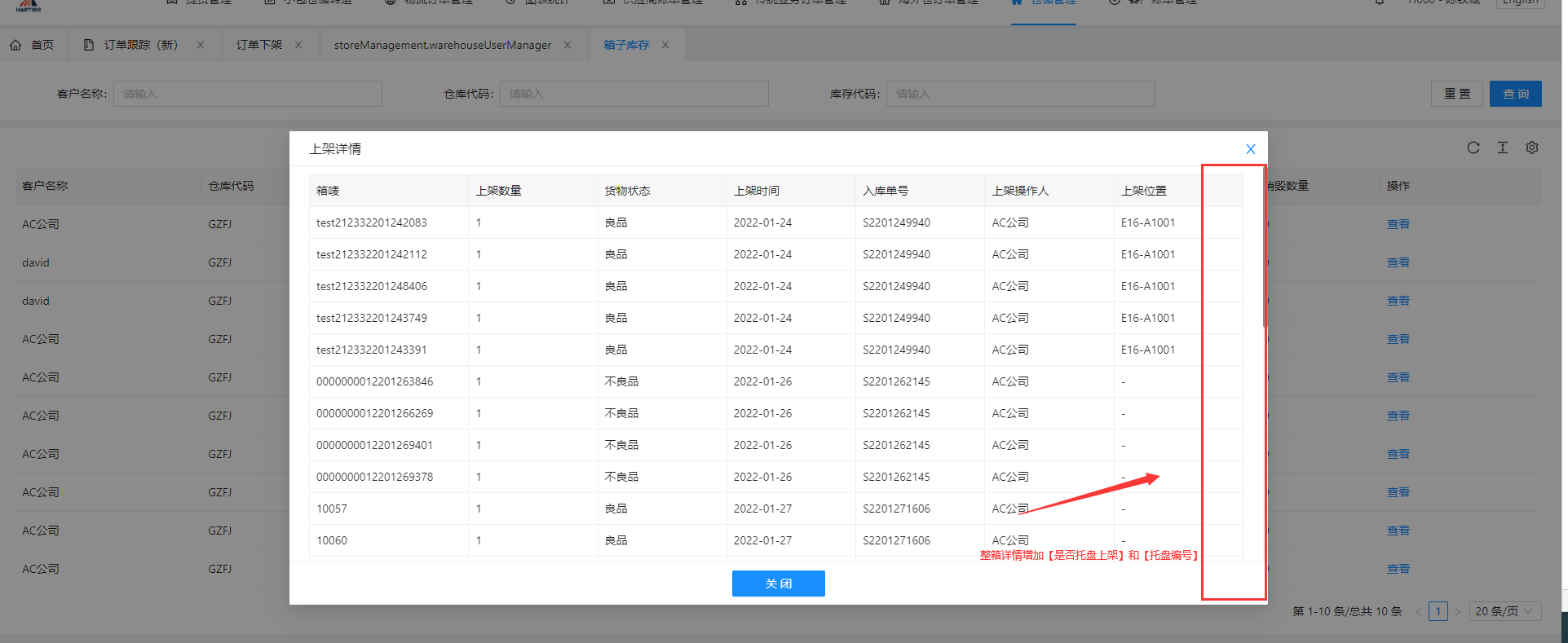
Task: Click the table refresh icon
Action: click(x=1473, y=148)
